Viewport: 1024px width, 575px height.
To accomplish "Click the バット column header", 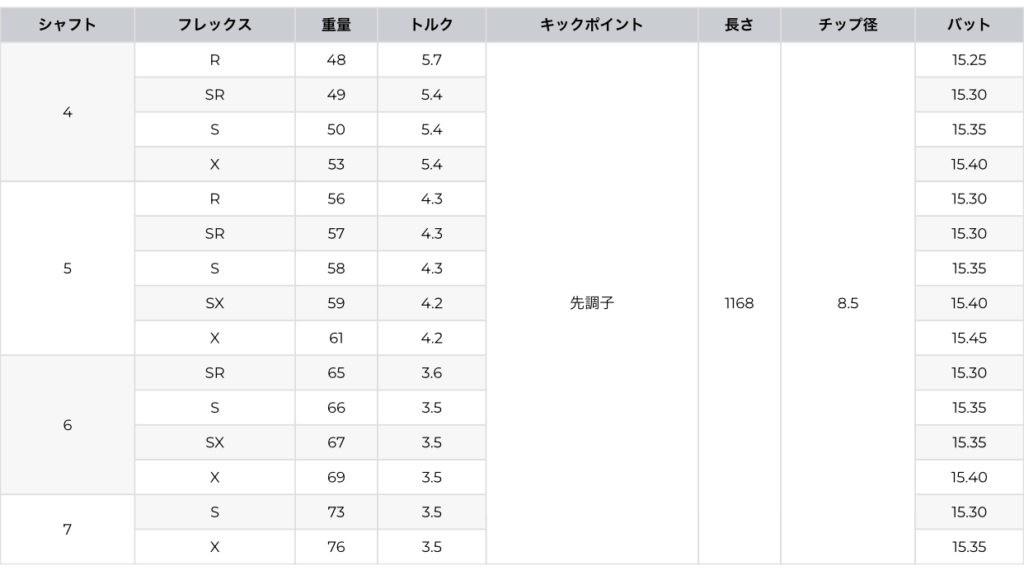I will coord(969,25).
